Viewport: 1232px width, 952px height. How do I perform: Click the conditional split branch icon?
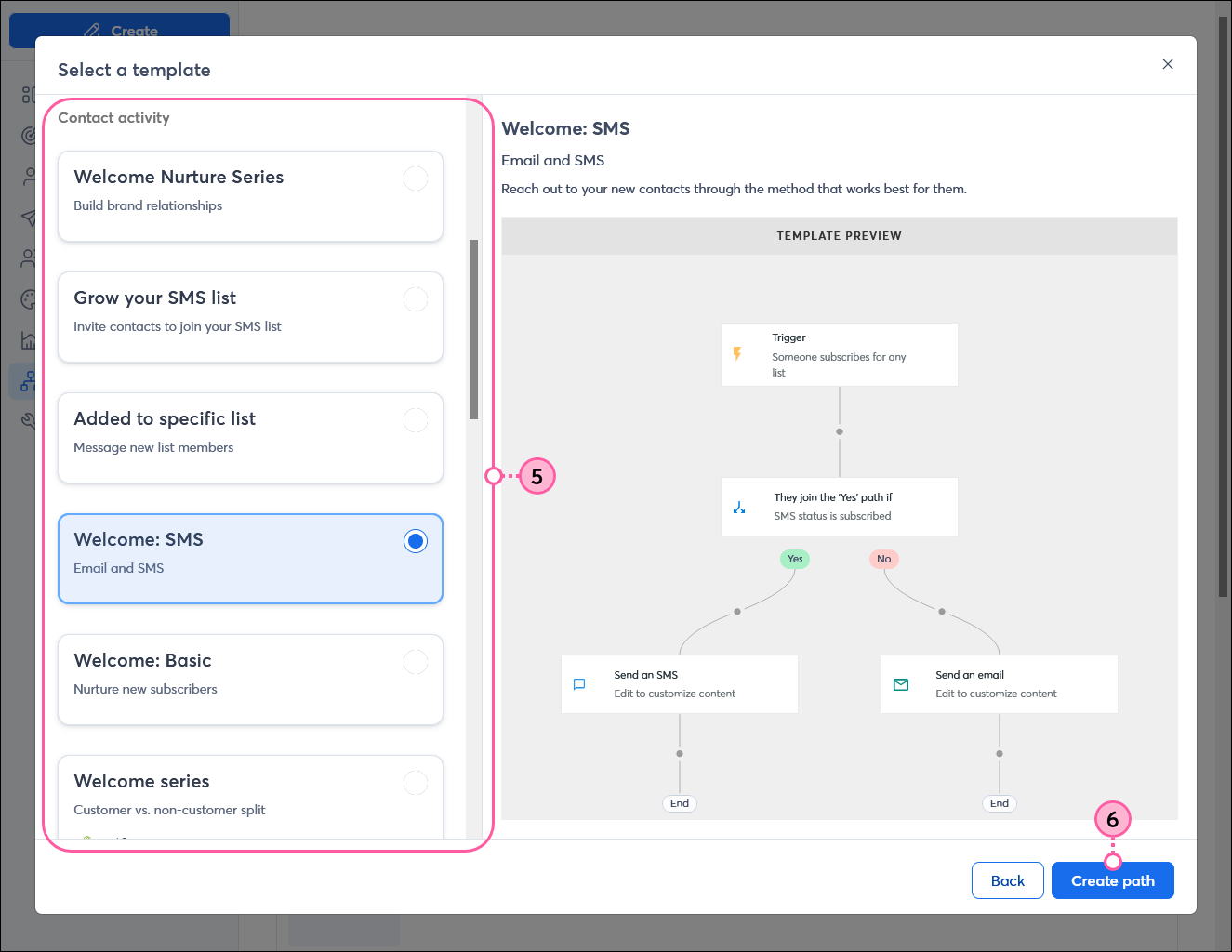[x=739, y=507]
